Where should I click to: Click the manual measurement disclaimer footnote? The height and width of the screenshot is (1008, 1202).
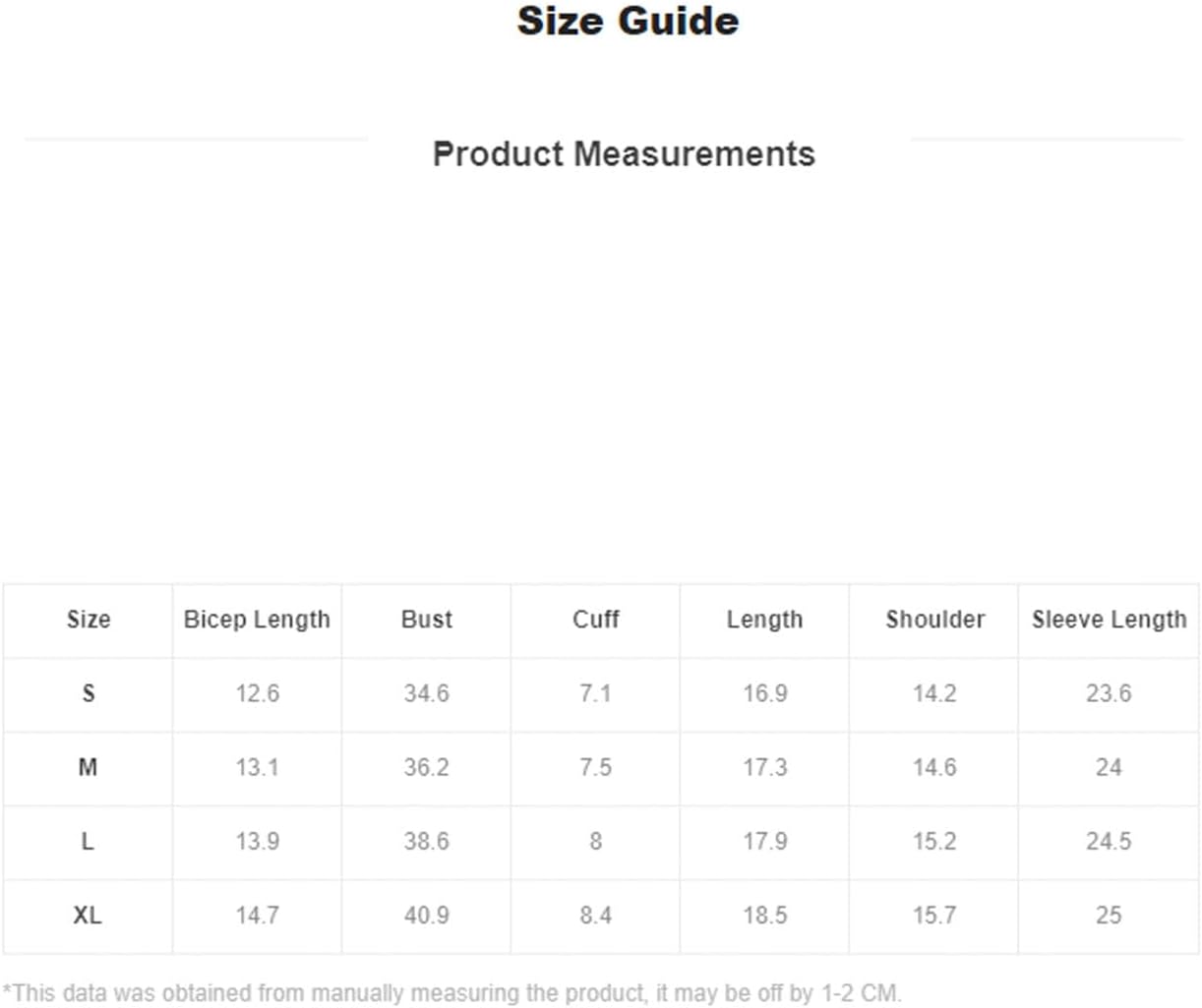(x=451, y=992)
